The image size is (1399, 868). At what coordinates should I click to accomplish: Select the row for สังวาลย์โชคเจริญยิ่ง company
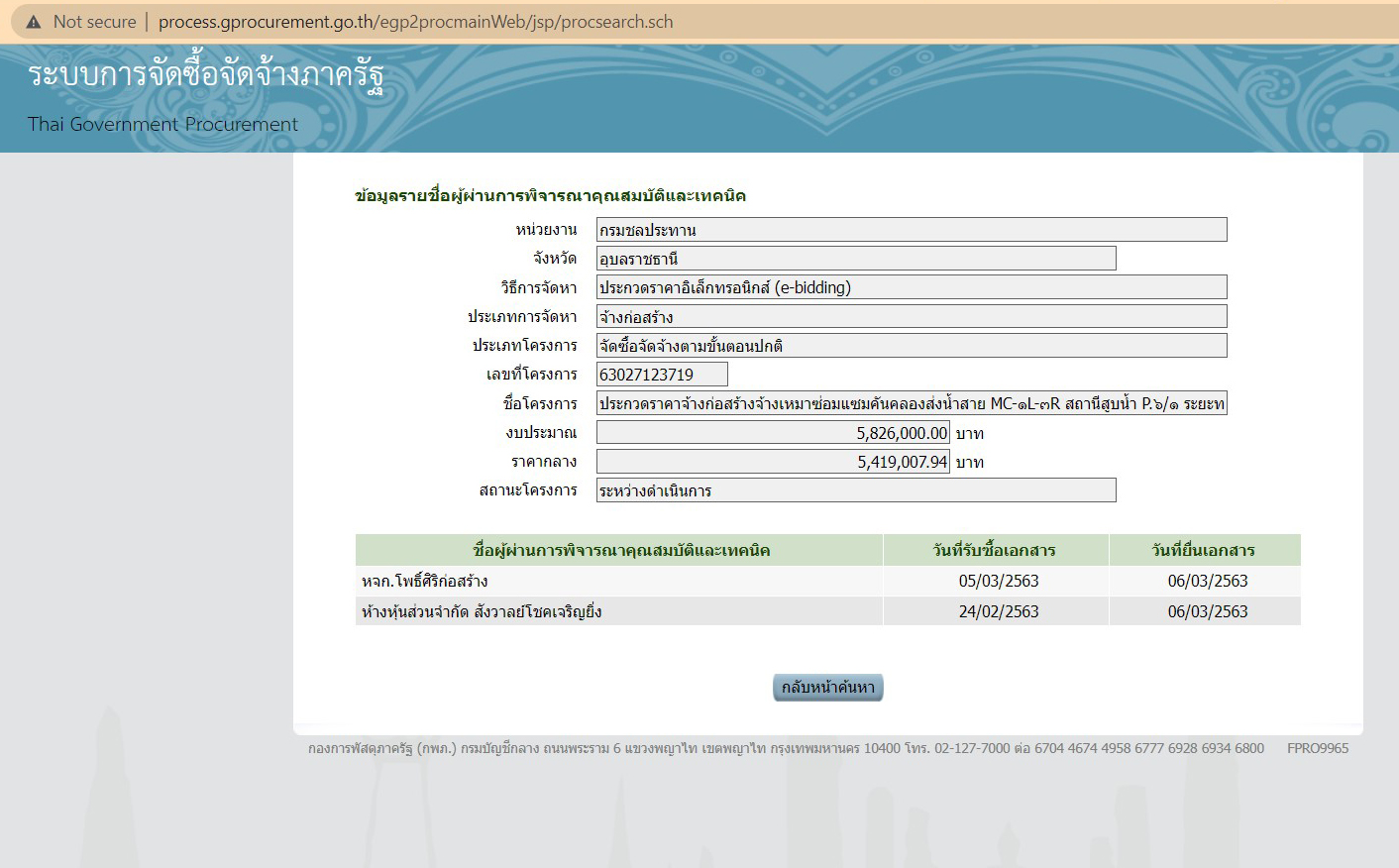(618, 610)
